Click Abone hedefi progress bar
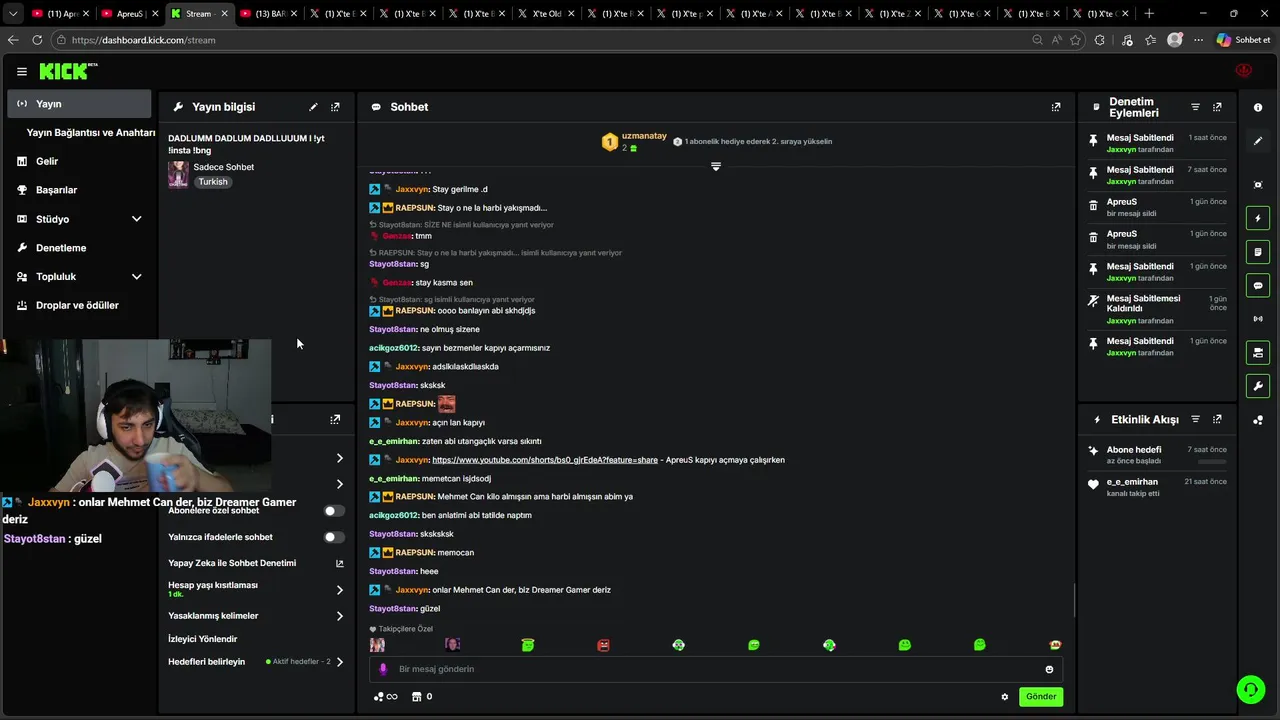 (x=1211, y=462)
